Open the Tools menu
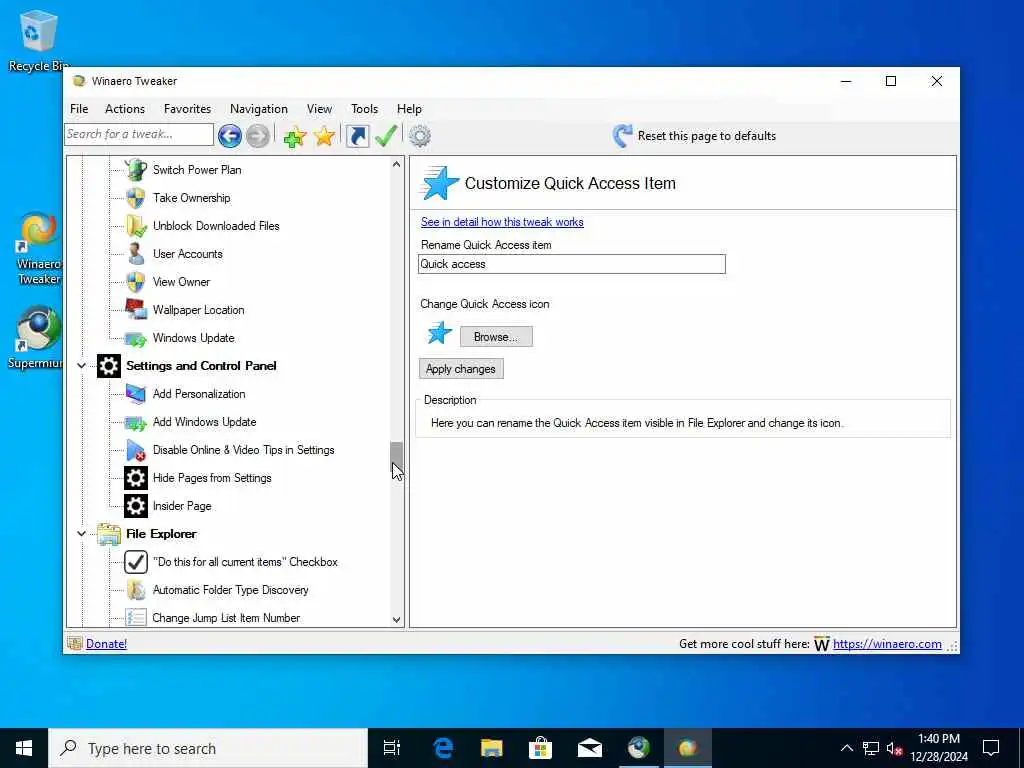1024x768 pixels. pos(364,109)
